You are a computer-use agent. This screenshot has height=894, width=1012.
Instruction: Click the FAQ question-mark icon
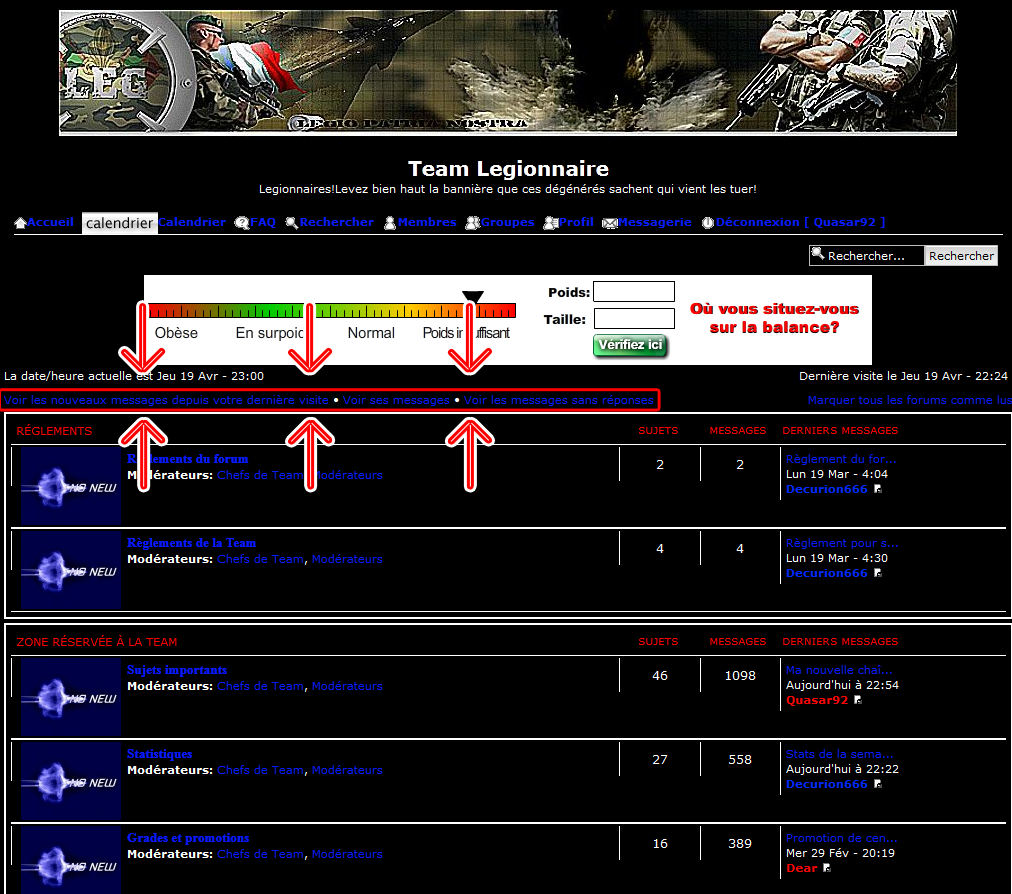(242, 223)
